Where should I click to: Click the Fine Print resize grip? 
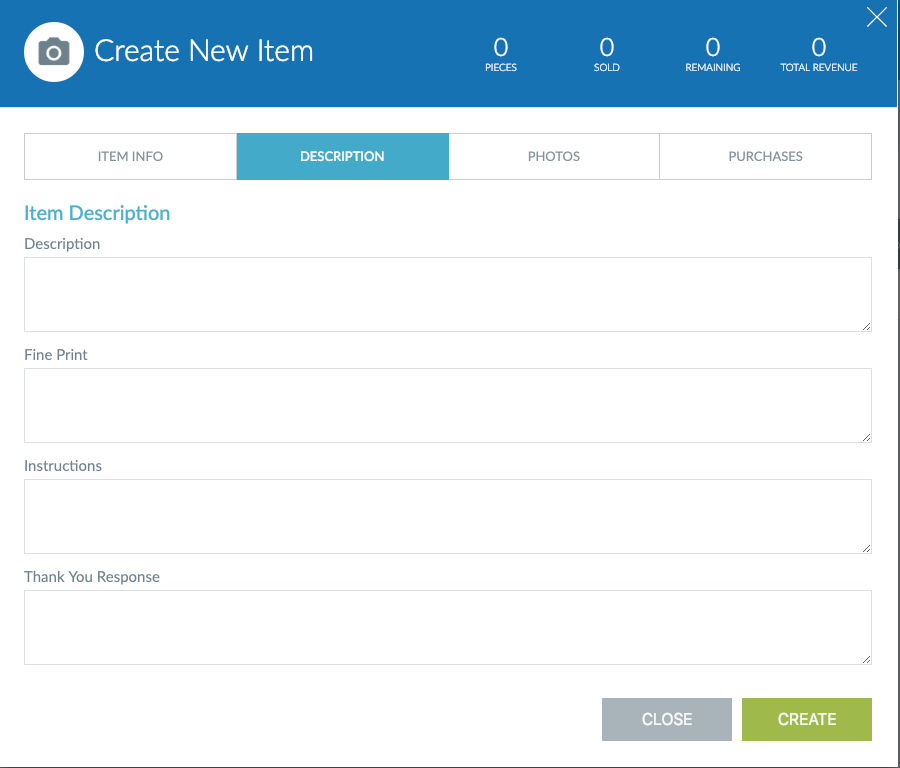point(866,437)
